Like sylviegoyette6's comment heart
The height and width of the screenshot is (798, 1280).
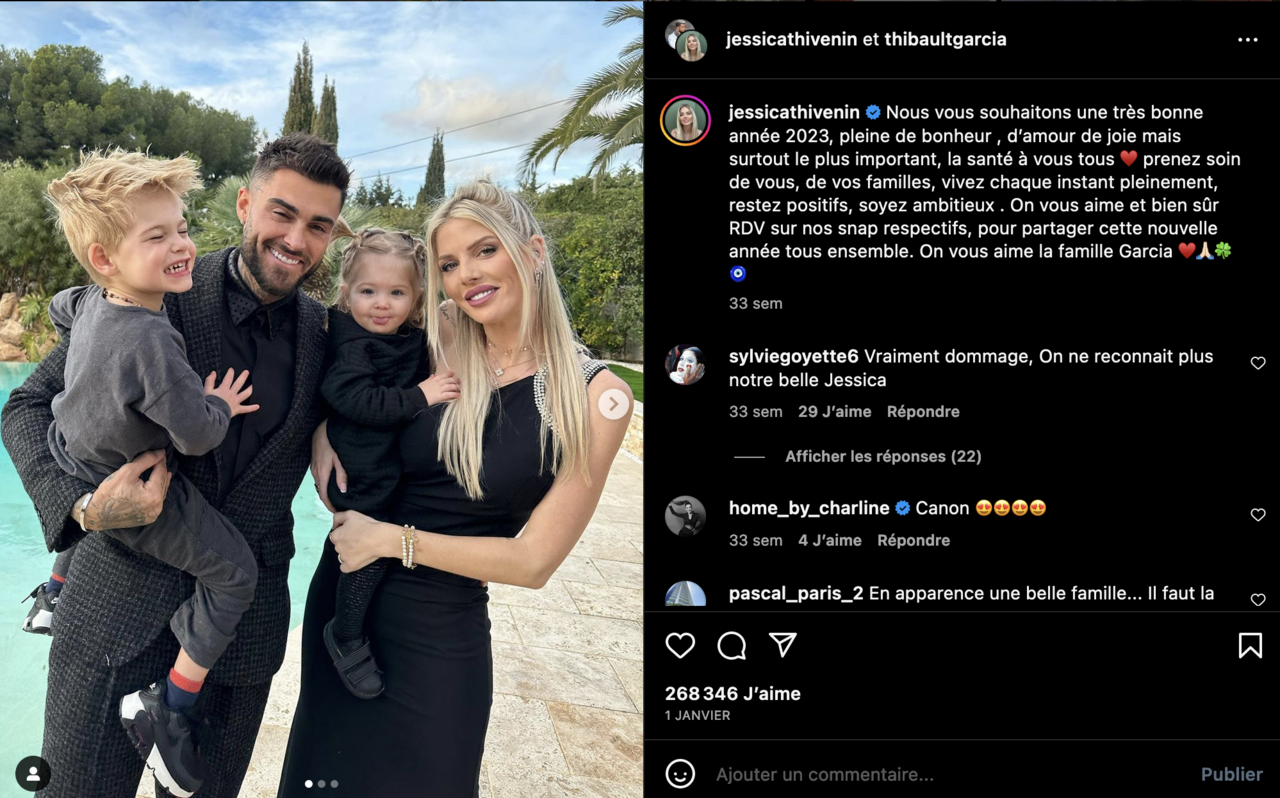(x=1258, y=363)
